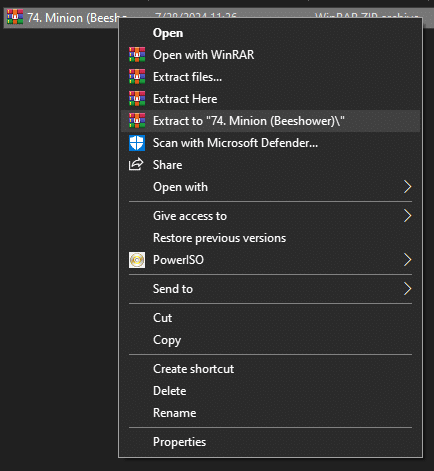The image size is (434, 471).
Task: Expand the Open with submenu arrow
Action: (x=407, y=187)
